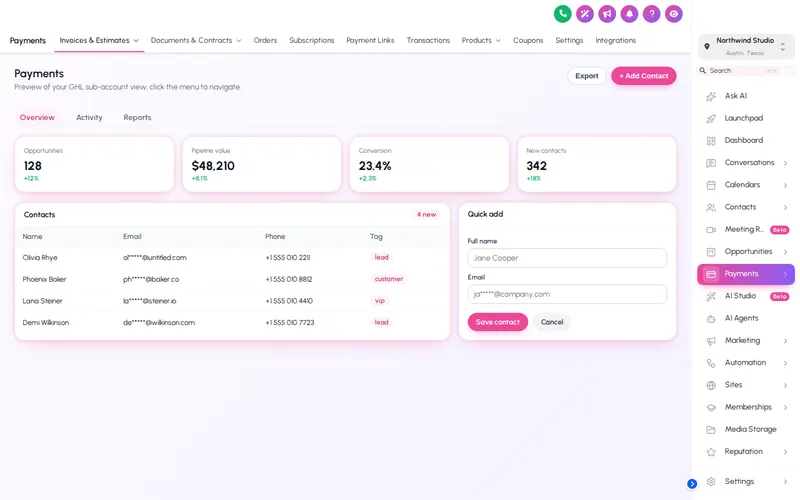
Task: Click the Meeting Recorder camera icon
Action: click(x=711, y=230)
